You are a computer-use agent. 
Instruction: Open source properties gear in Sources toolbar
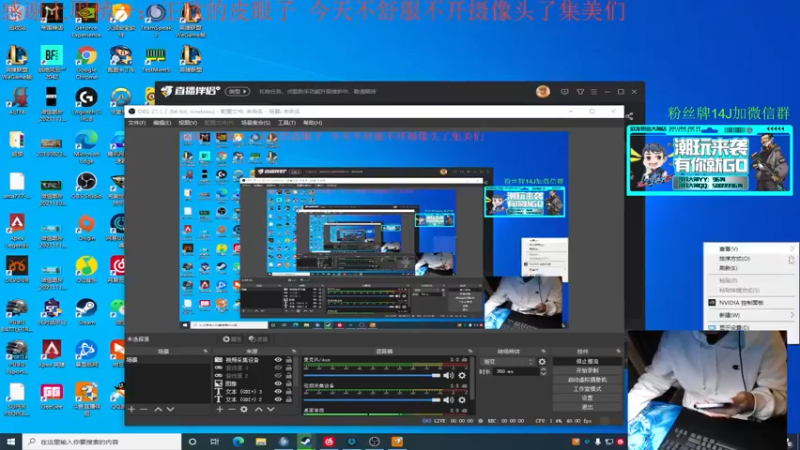[244, 409]
